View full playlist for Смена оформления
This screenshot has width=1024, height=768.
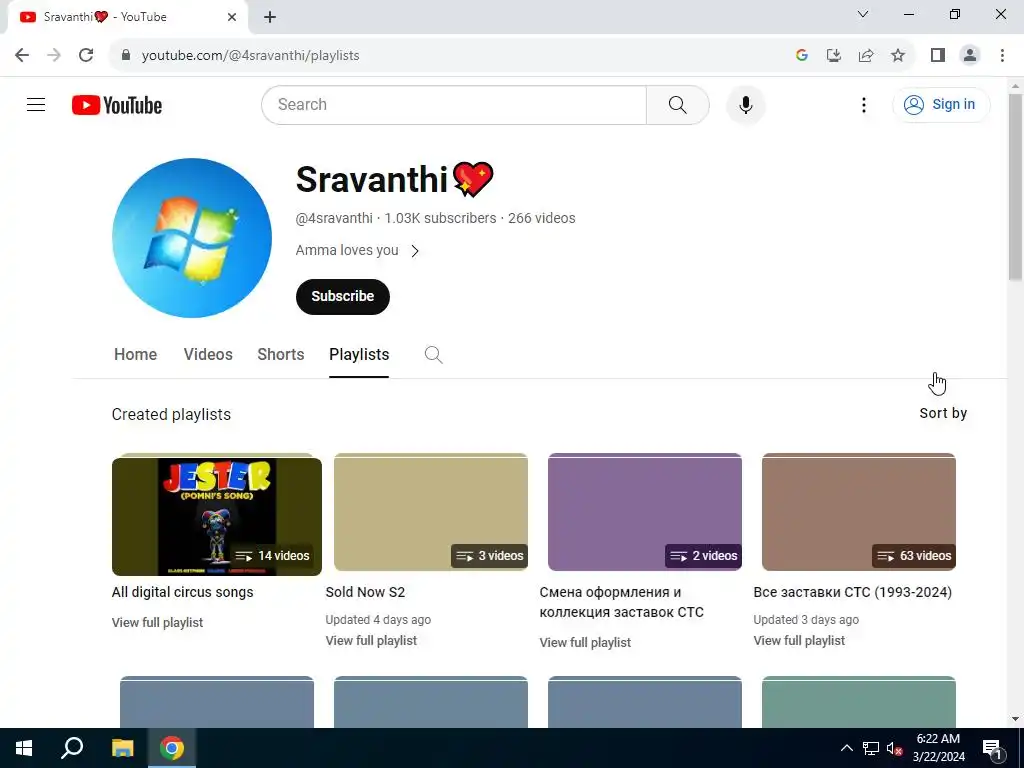point(585,643)
